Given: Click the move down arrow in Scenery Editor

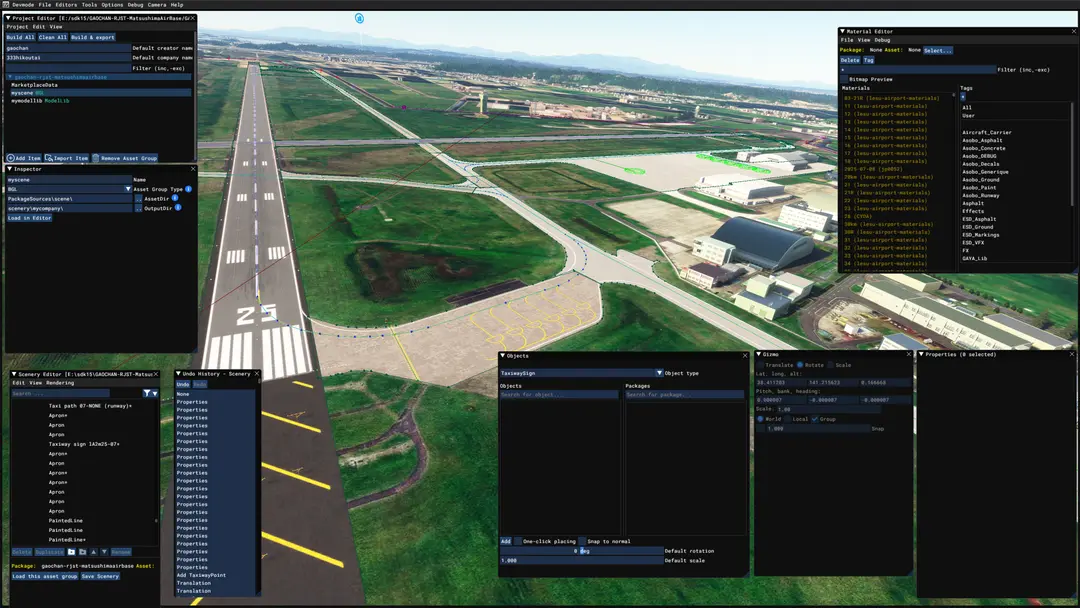Looking at the screenshot, I should [x=104, y=552].
